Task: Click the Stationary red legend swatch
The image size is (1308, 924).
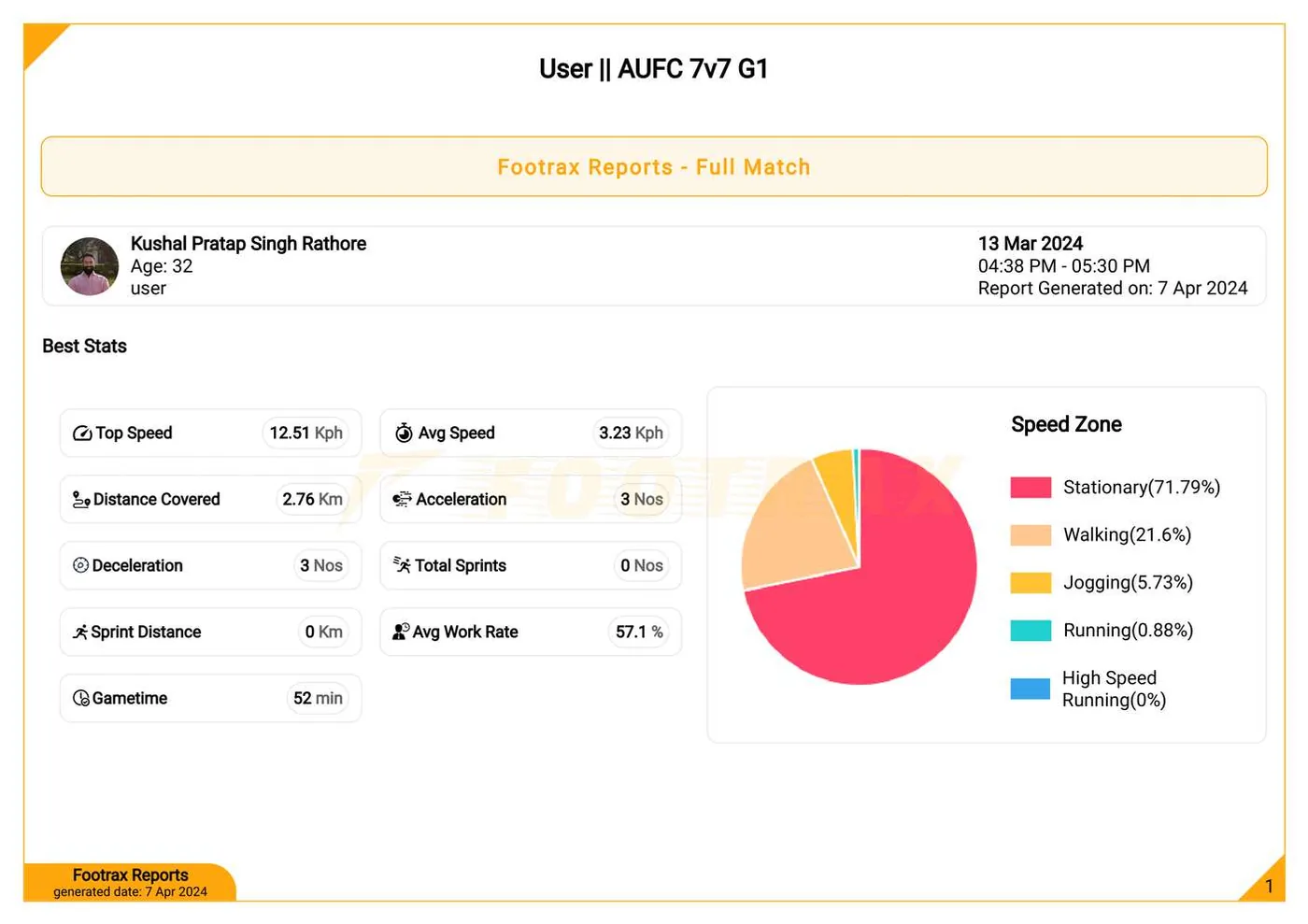Action: [x=1031, y=488]
